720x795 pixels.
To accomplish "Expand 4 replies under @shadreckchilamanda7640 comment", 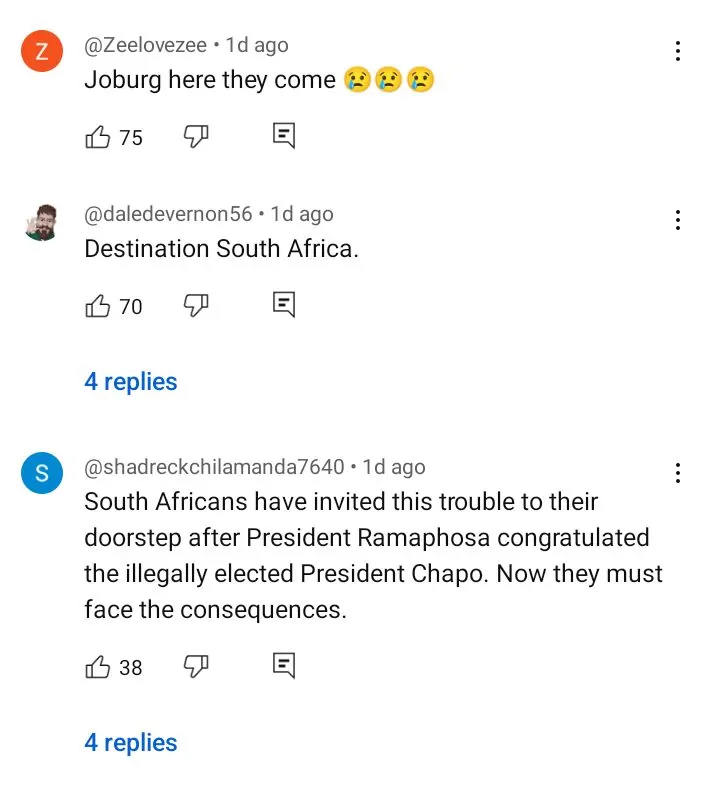I will tap(131, 743).
